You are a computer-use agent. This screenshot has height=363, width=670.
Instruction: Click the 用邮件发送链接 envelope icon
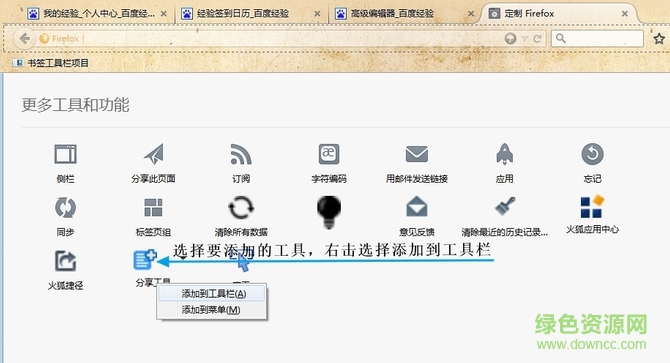[417, 154]
